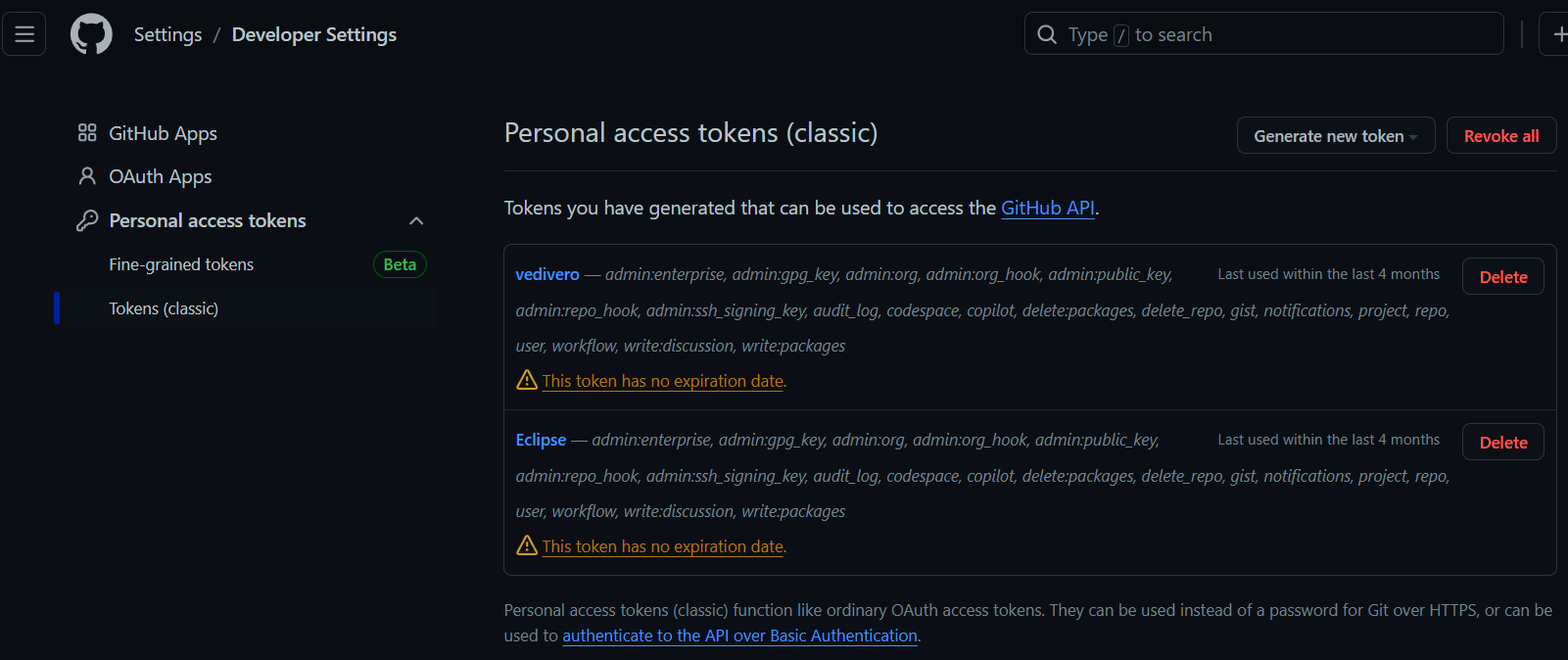This screenshot has height=660, width=1568.
Task: Click the GitHub Apps grid icon
Action: coord(87,133)
